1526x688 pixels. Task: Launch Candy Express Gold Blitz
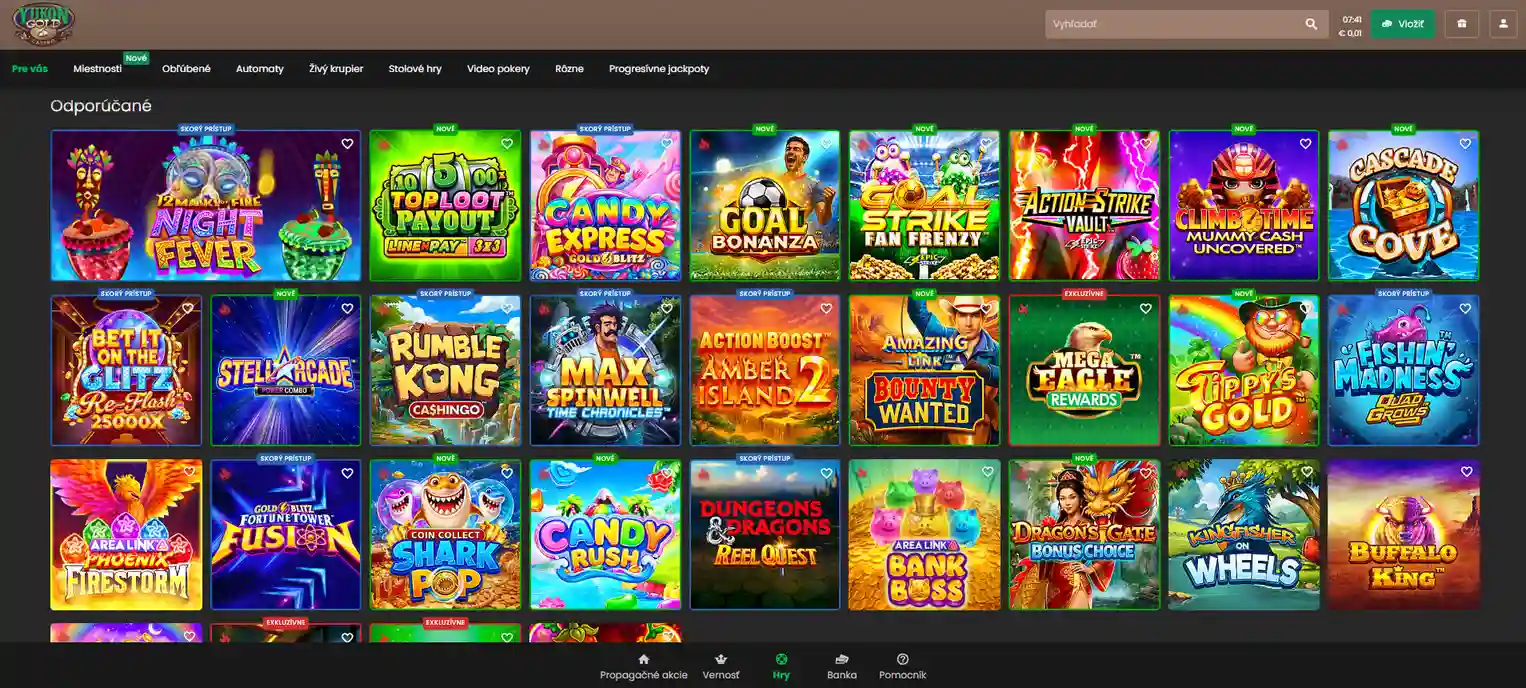click(x=605, y=206)
